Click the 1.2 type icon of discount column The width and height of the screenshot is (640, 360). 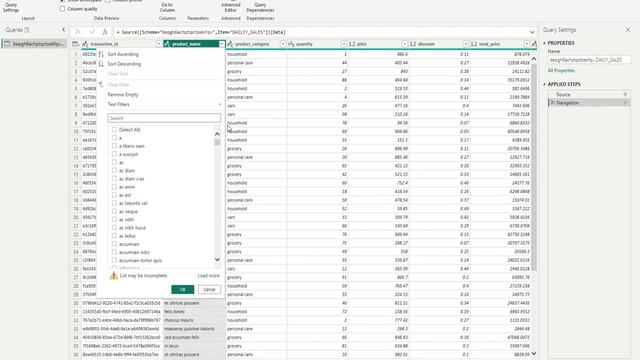point(413,44)
